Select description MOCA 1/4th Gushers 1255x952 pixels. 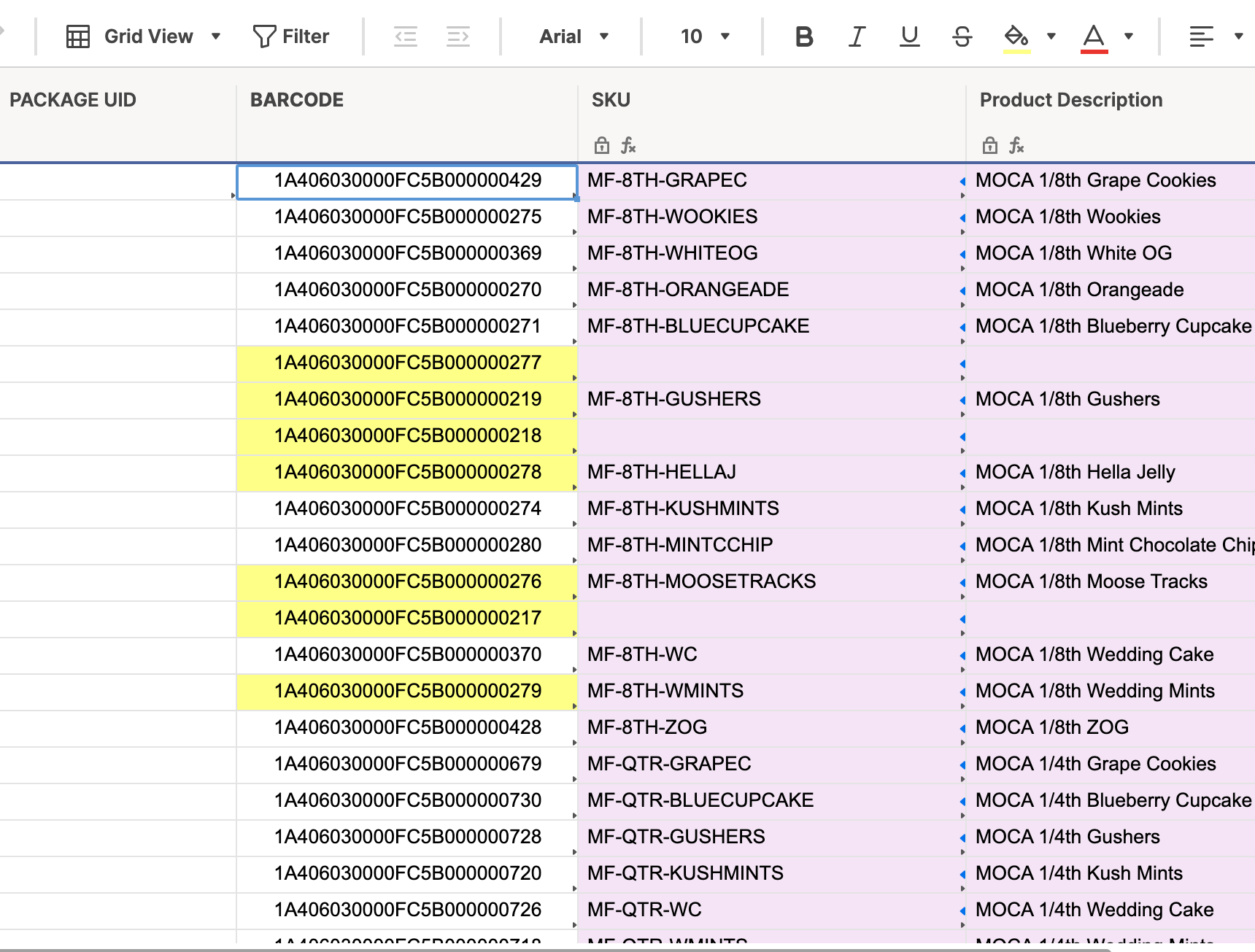pyautogui.click(x=1111, y=837)
